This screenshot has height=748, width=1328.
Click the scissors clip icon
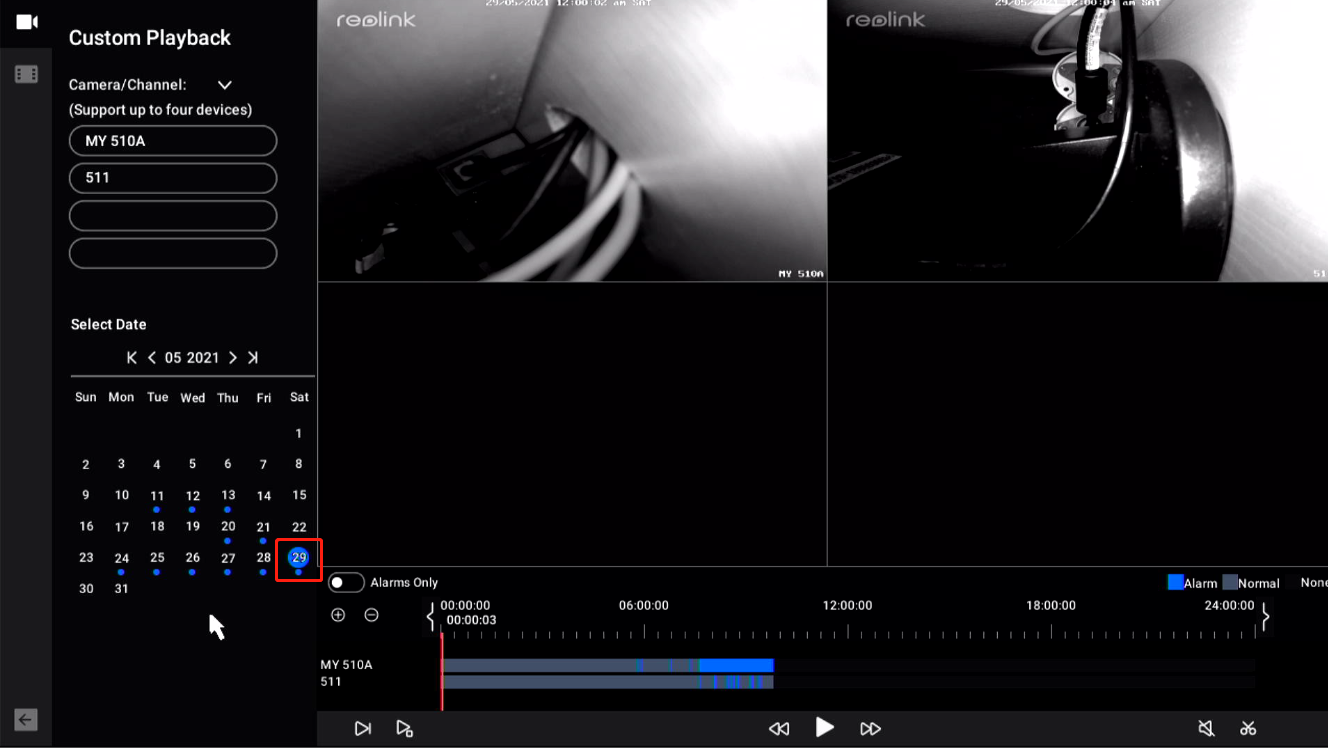(1248, 728)
